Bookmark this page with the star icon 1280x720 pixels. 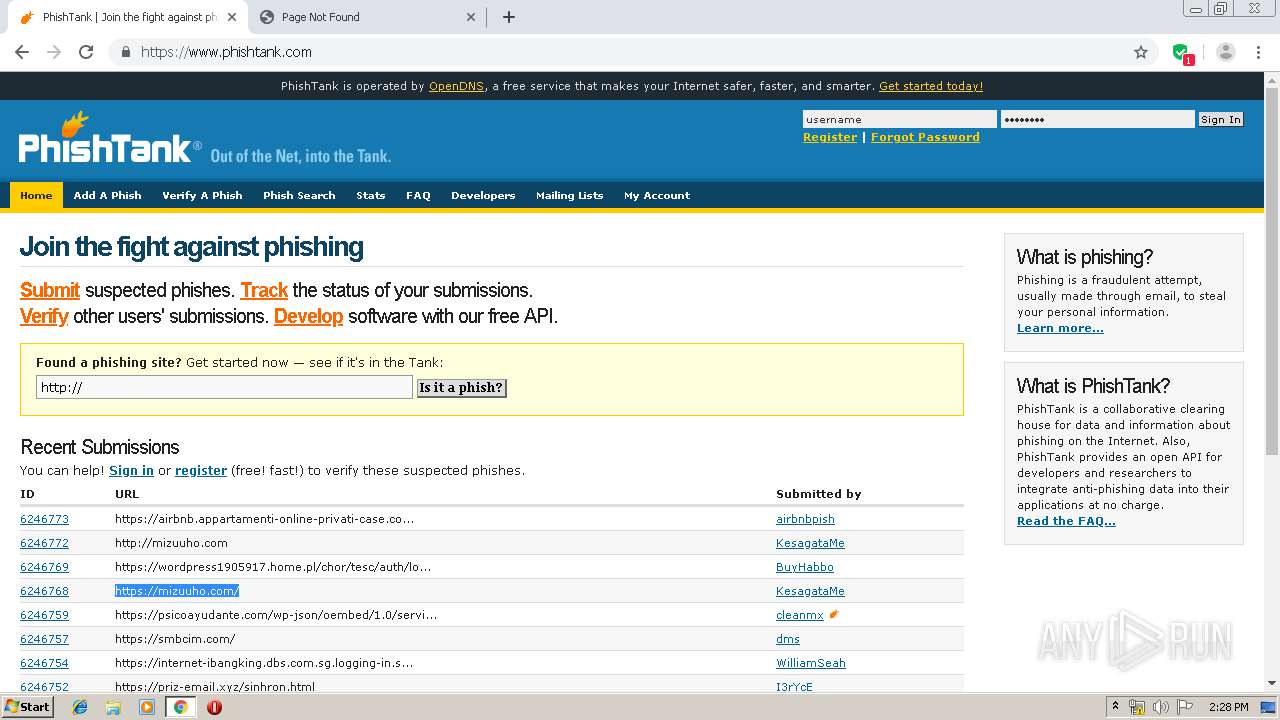click(1141, 52)
